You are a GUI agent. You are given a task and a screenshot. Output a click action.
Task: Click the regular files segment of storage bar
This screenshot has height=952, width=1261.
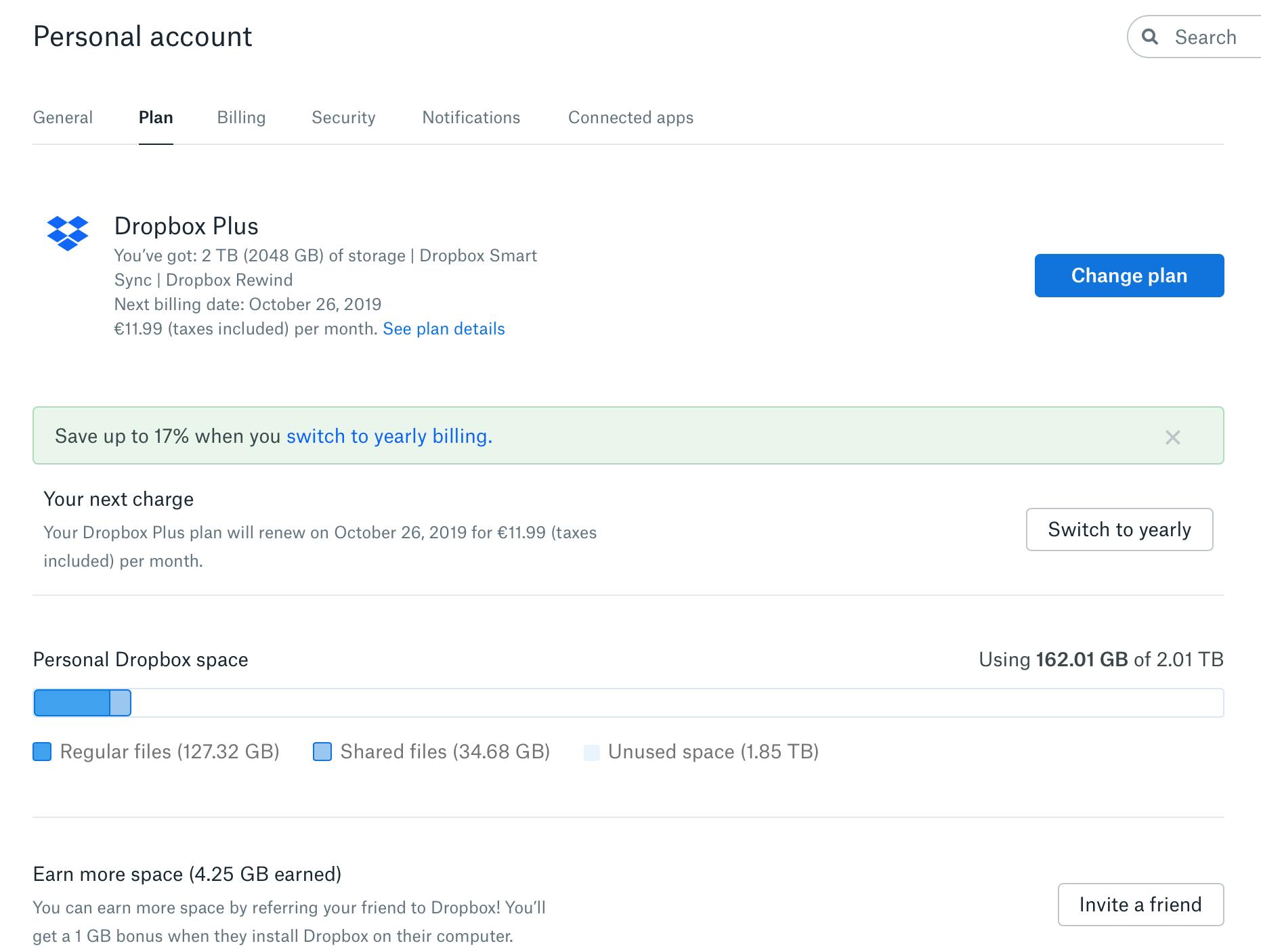[72, 703]
